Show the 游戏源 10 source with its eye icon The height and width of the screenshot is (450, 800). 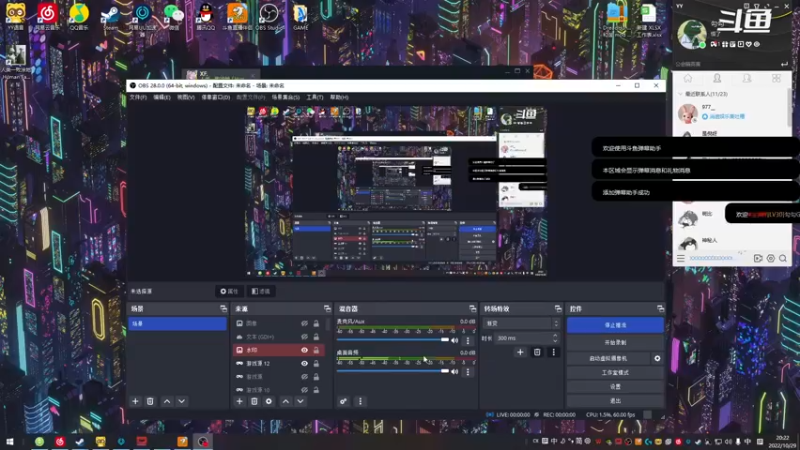305,390
